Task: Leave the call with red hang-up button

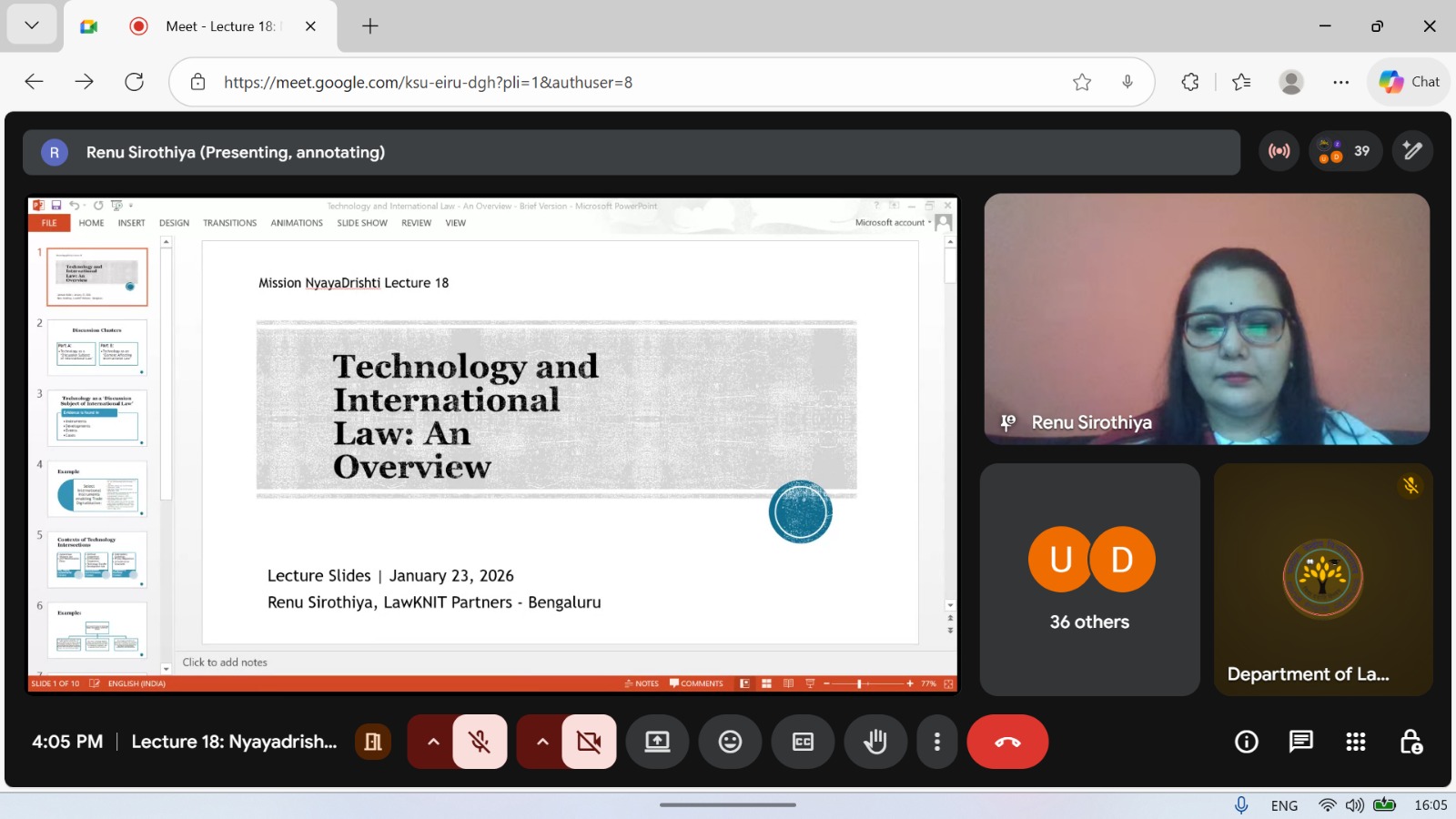Action: [1007, 742]
